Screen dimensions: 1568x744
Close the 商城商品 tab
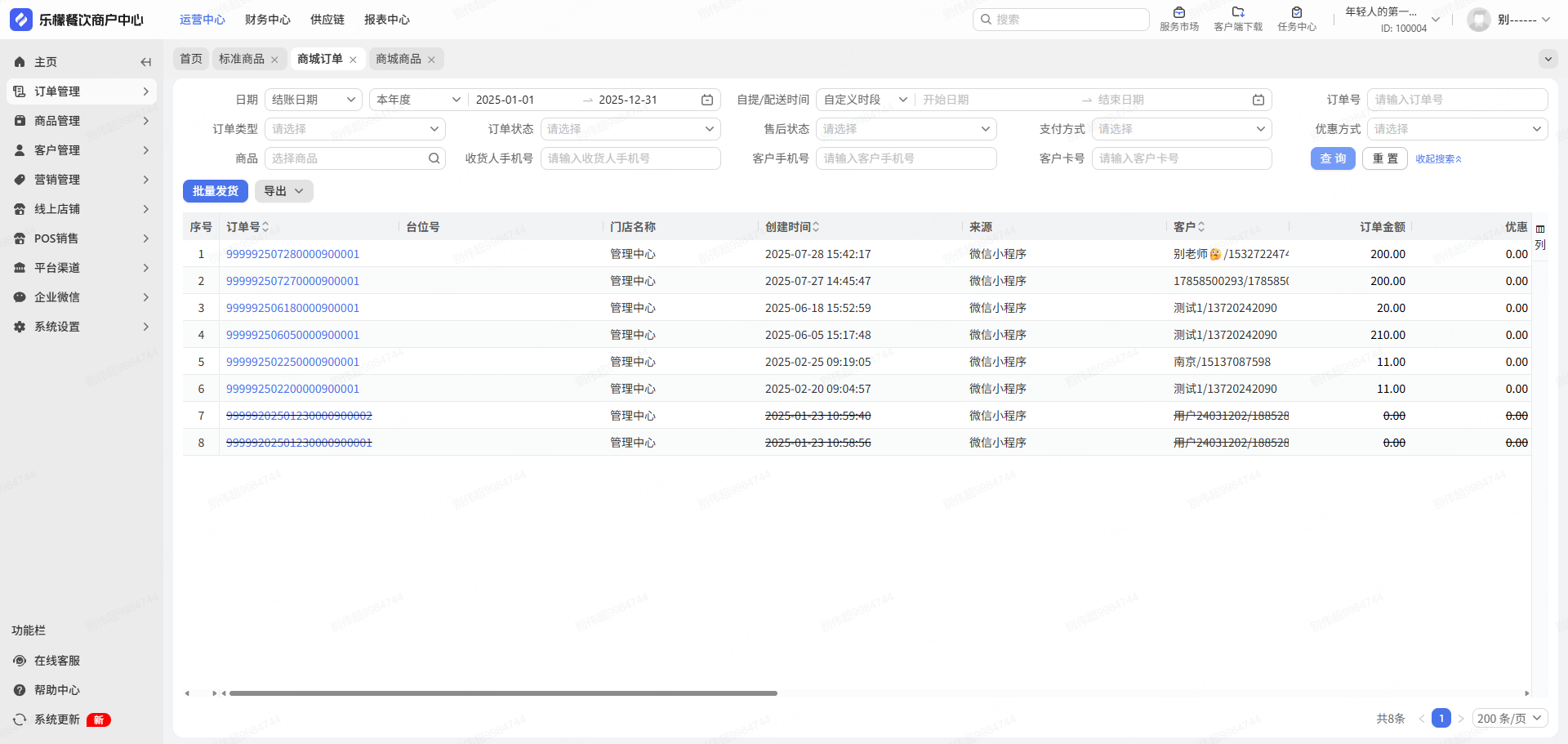pos(431,60)
